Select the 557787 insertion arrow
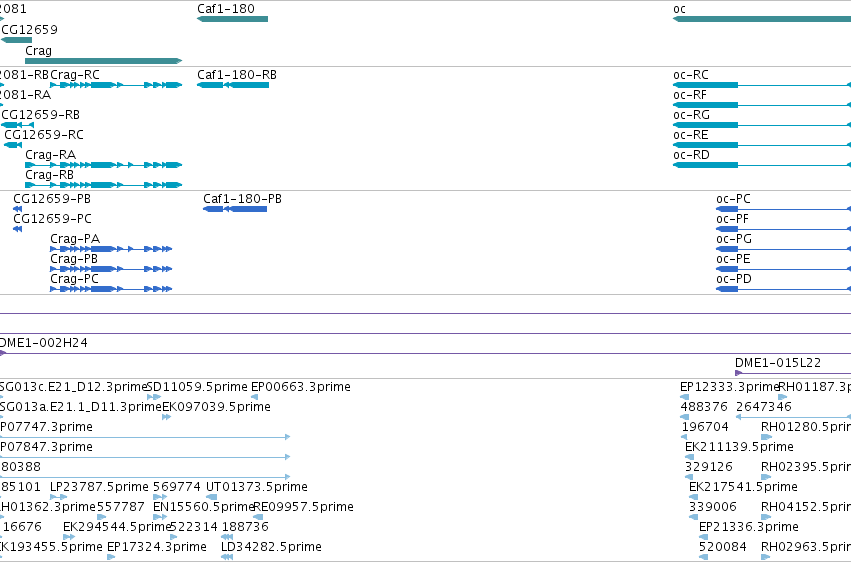The image size is (851, 562). click(101, 517)
